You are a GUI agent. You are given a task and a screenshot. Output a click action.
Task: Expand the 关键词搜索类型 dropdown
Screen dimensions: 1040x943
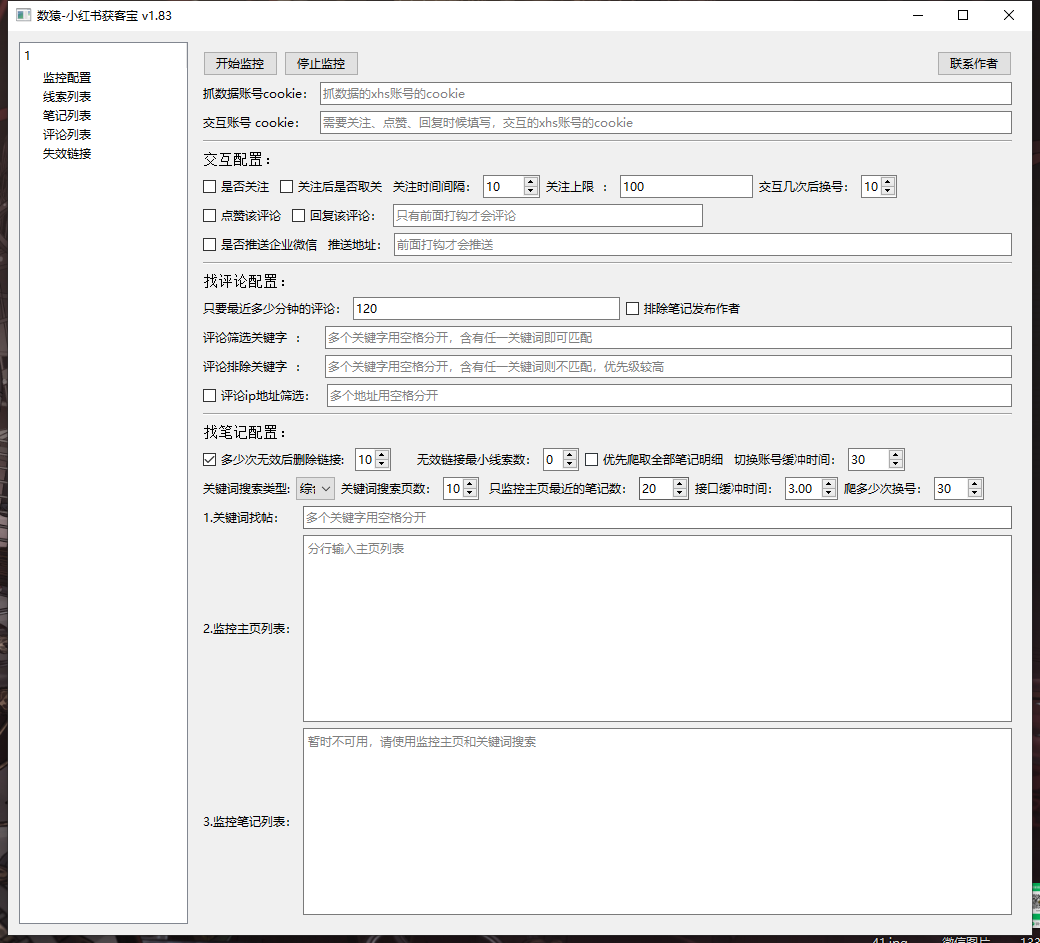point(315,489)
